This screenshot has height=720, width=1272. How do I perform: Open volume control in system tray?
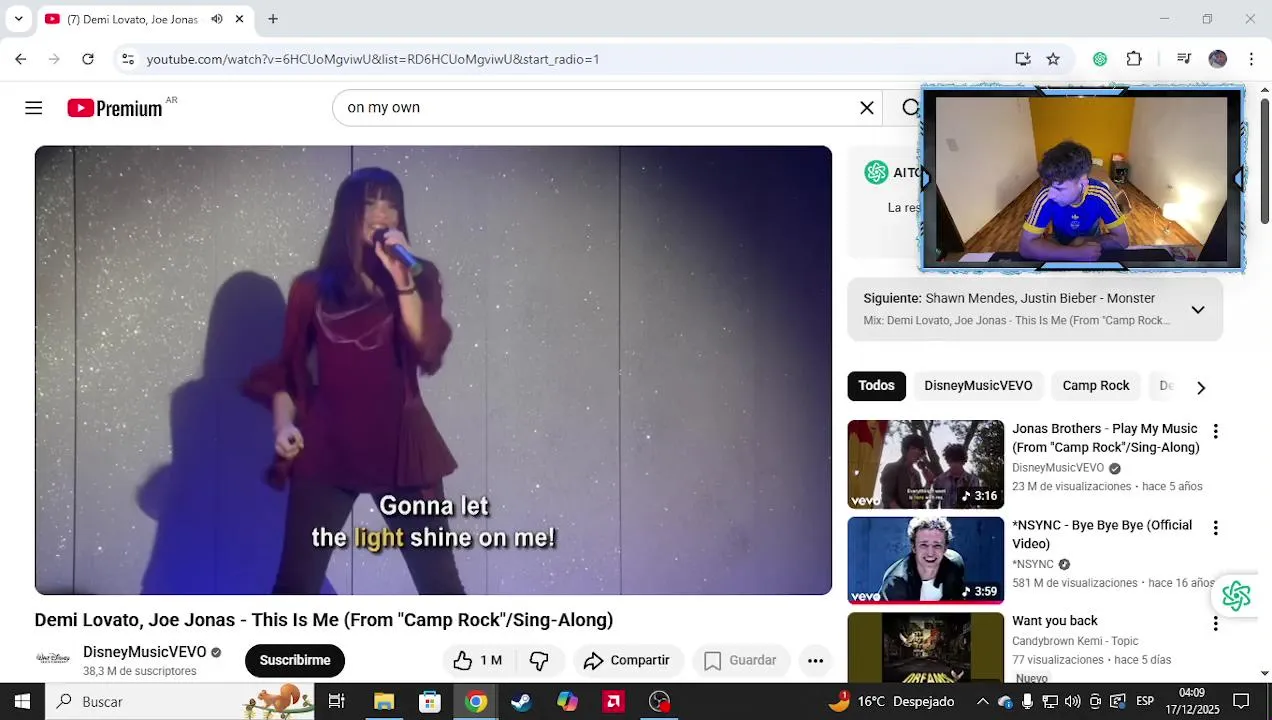coord(1073,702)
